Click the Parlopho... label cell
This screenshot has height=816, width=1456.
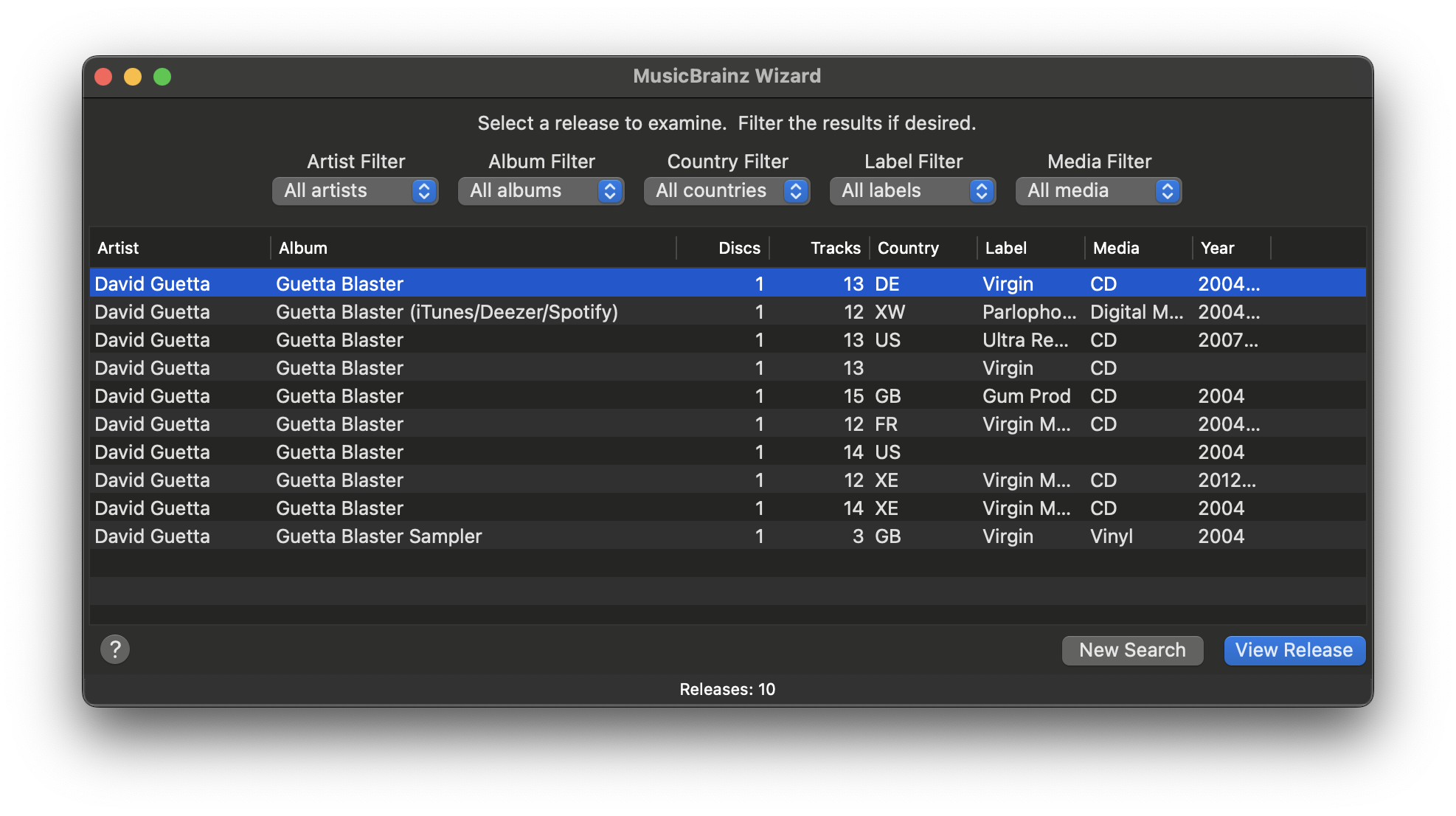pyautogui.click(x=1029, y=312)
